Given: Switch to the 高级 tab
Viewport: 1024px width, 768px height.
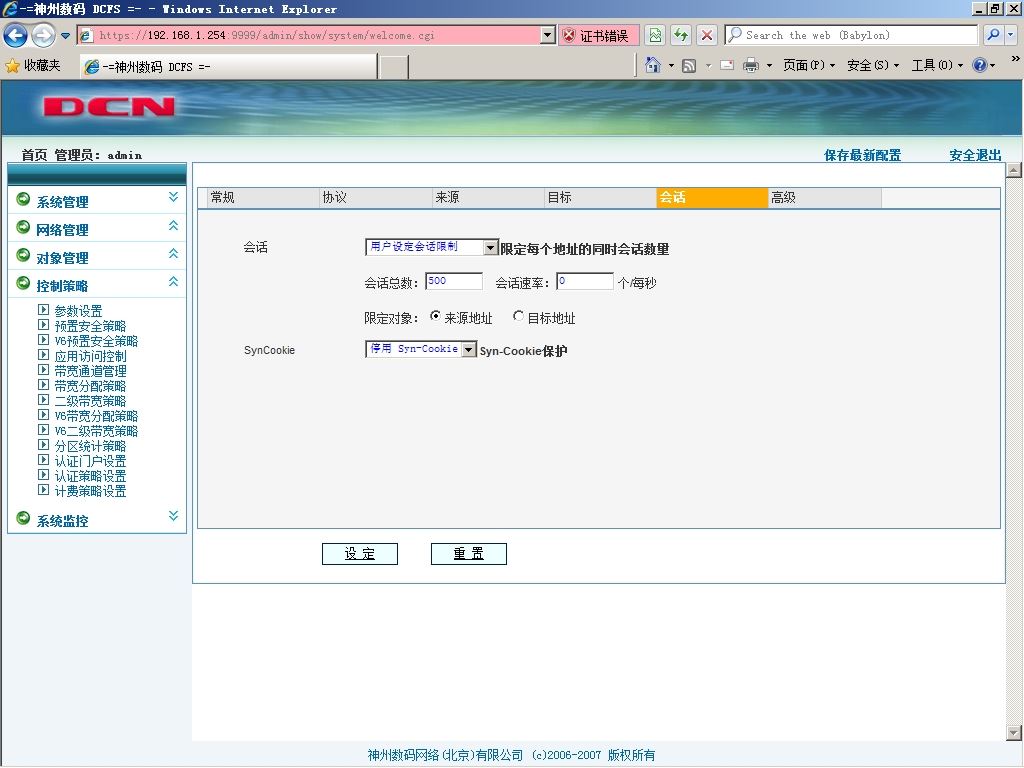Looking at the screenshot, I should coord(825,197).
